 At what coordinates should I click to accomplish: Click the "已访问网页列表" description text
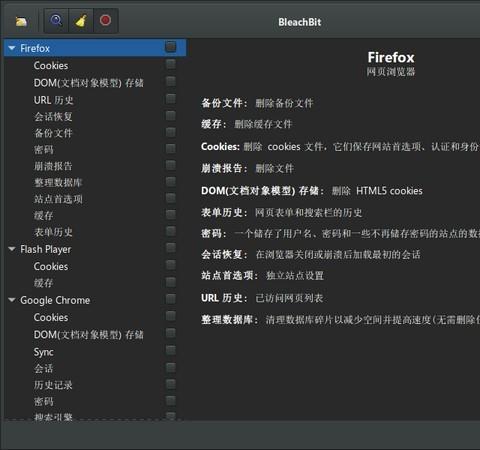[x=289, y=298]
